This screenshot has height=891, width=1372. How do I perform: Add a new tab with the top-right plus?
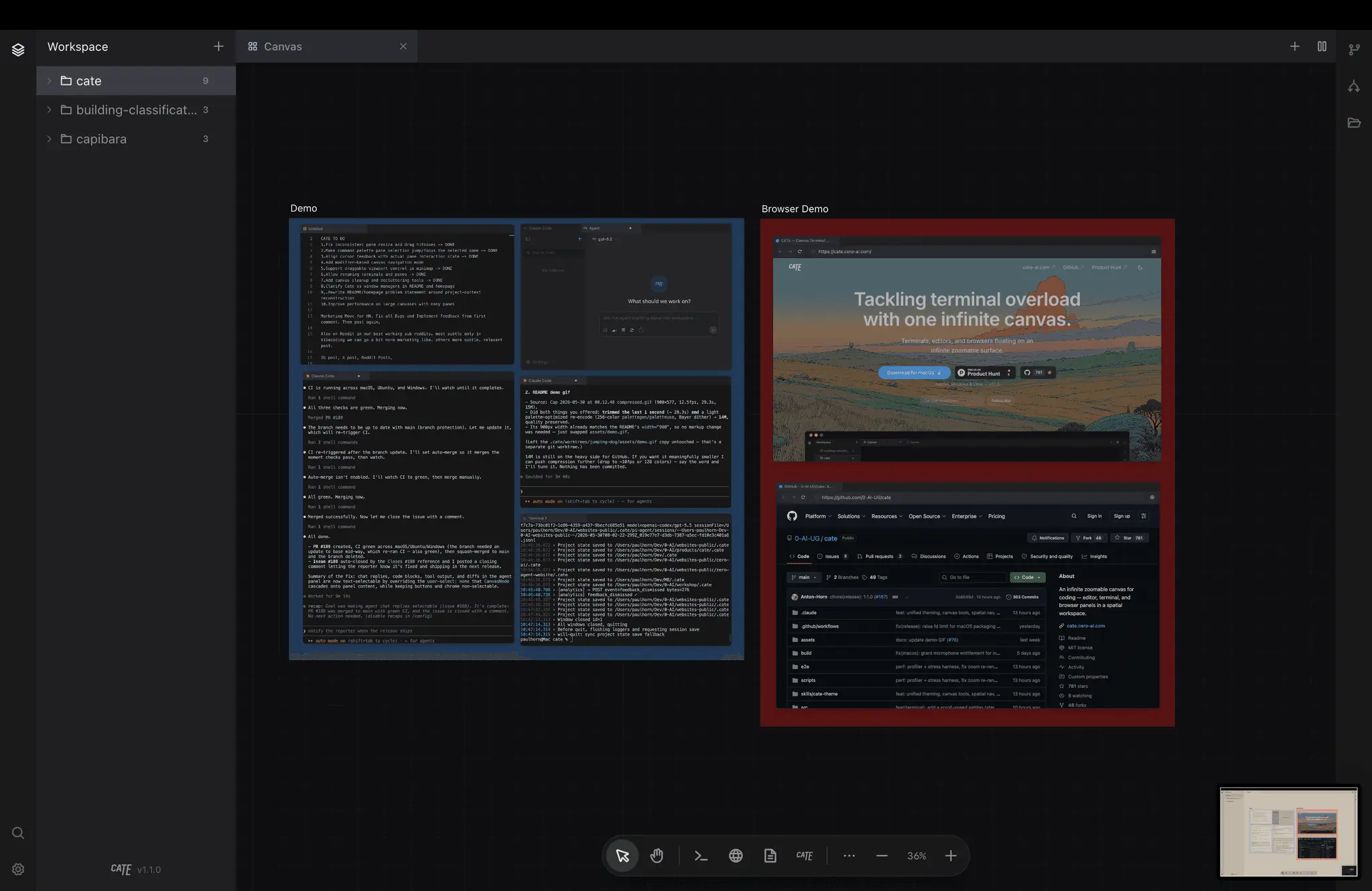point(1294,46)
